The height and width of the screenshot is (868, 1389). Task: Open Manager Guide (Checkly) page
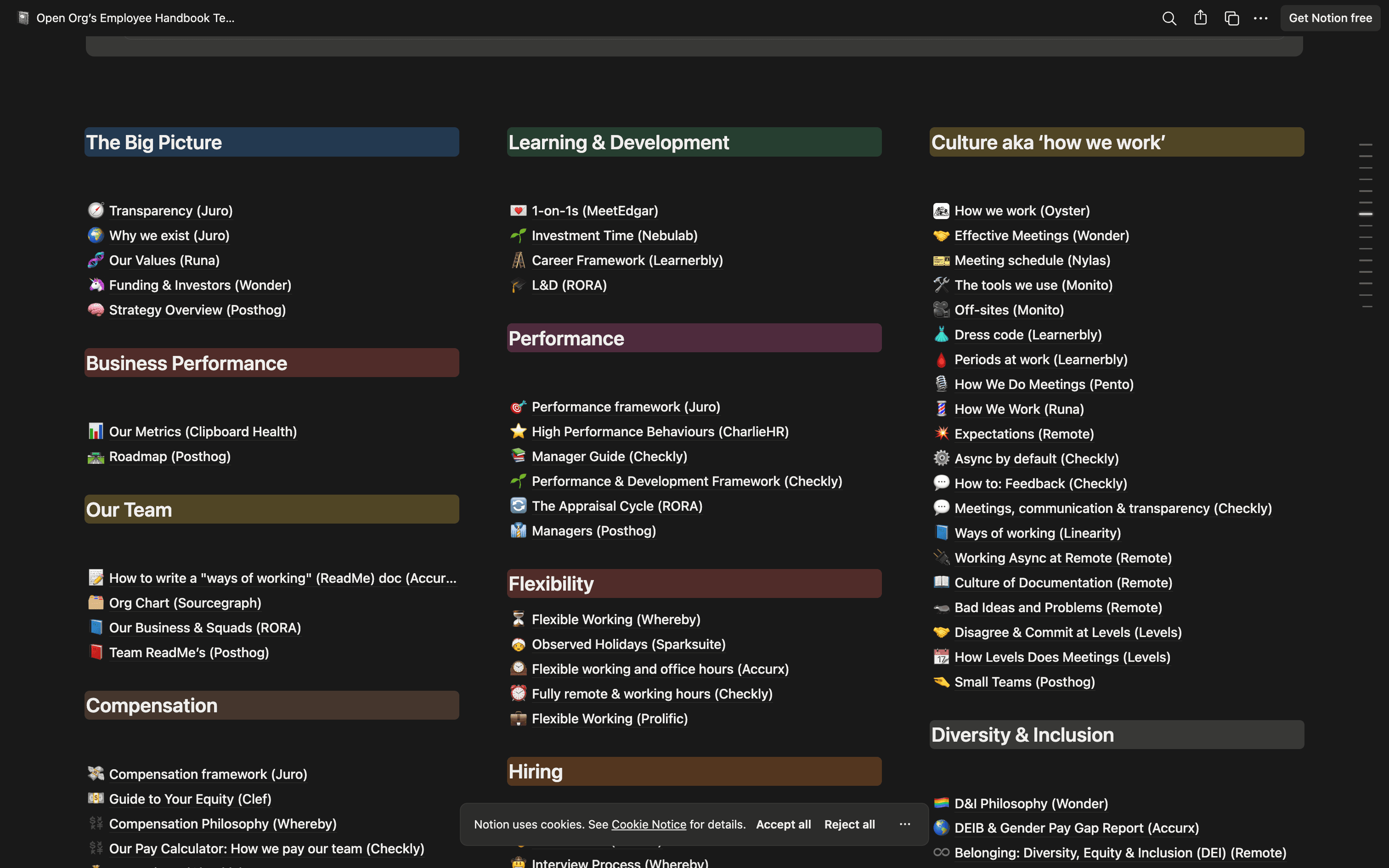click(x=609, y=457)
